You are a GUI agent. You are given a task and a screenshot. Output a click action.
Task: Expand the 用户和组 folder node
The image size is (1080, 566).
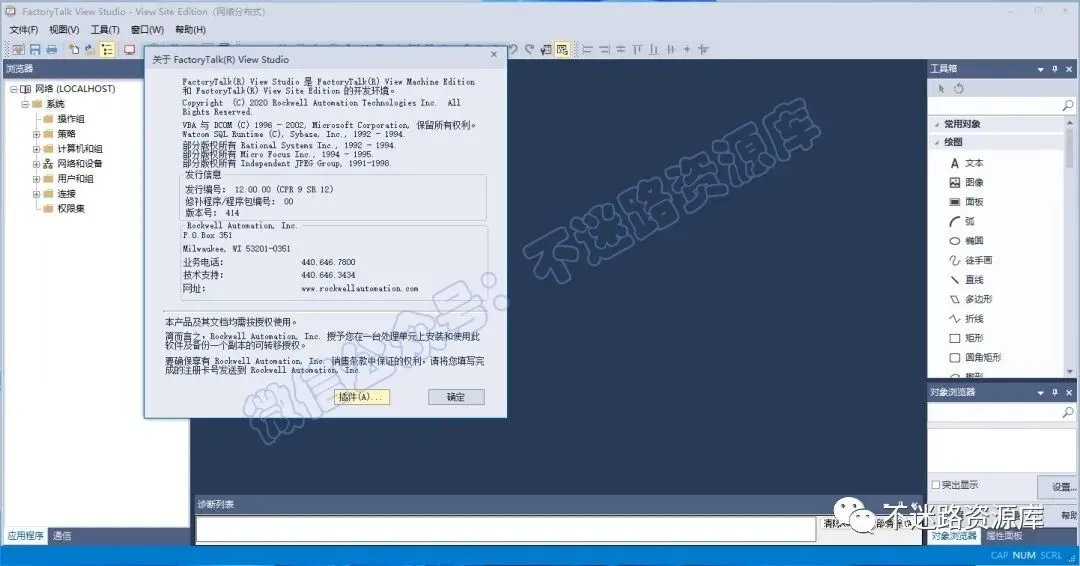(x=36, y=179)
